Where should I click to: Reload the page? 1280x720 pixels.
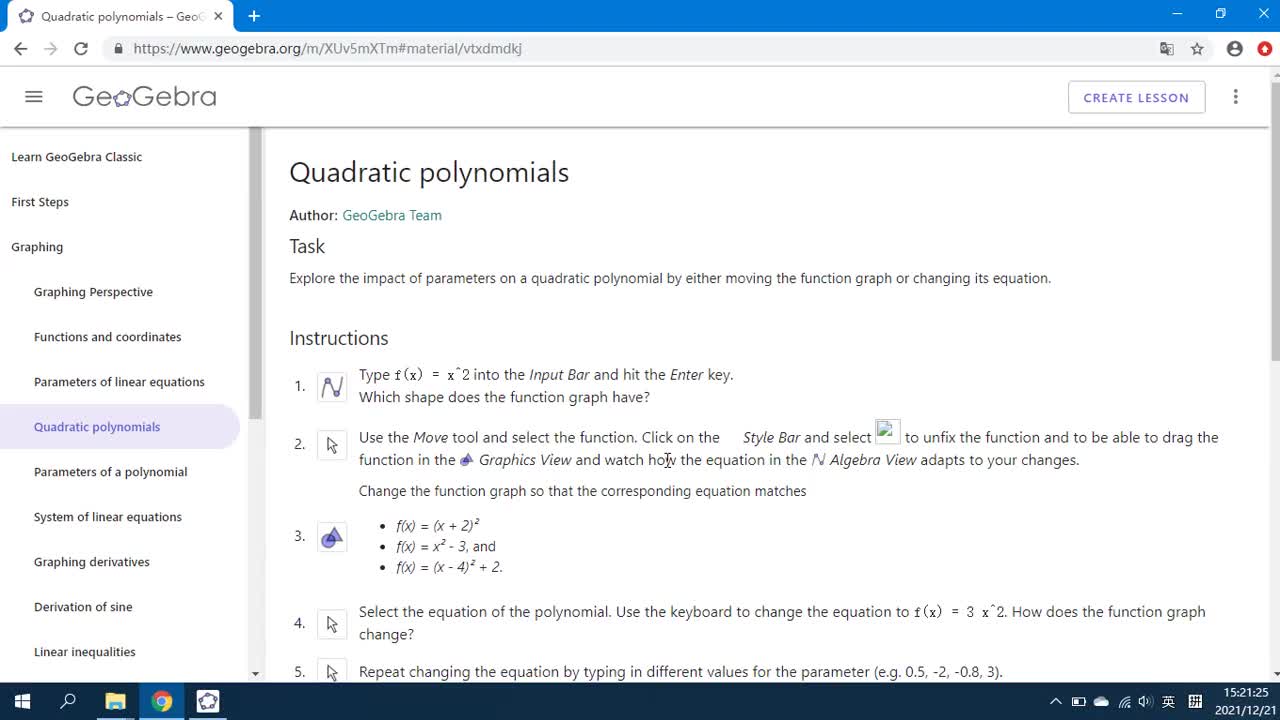pos(81,48)
